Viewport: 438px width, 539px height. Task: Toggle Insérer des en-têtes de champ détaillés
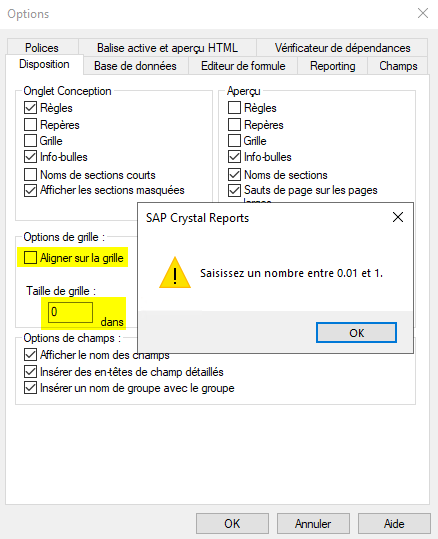tap(30, 372)
